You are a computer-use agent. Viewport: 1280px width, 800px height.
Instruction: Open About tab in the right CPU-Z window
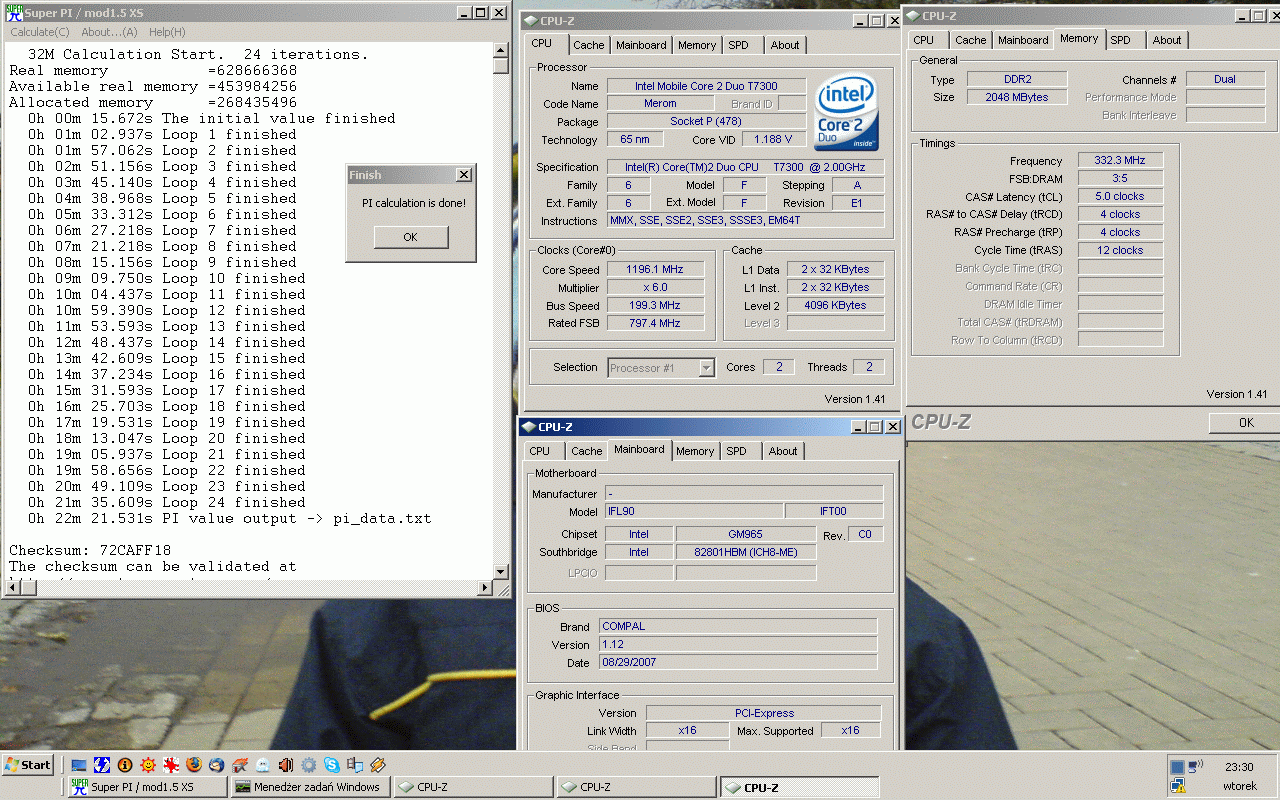coord(1167,40)
